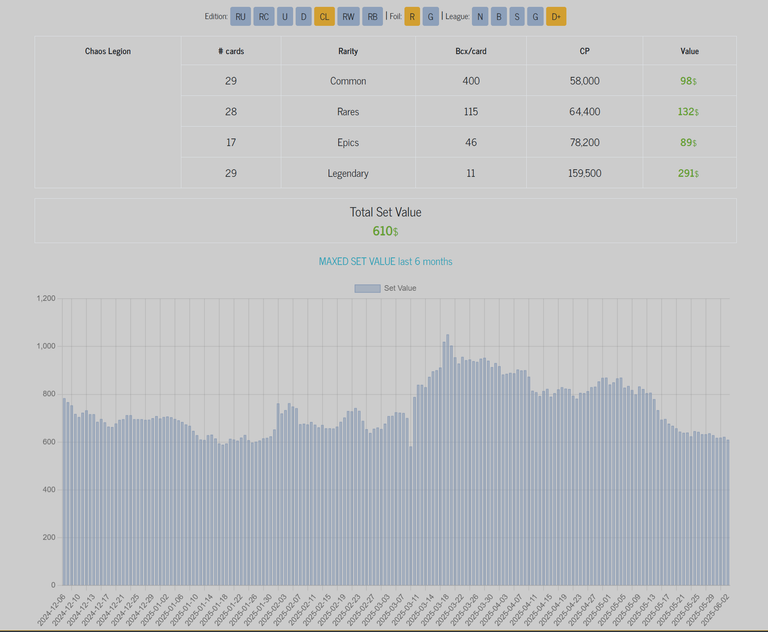Click the 1,000 y-axis label
This screenshot has width=768, height=632.
pyautogui.click(x=46, y=346)
